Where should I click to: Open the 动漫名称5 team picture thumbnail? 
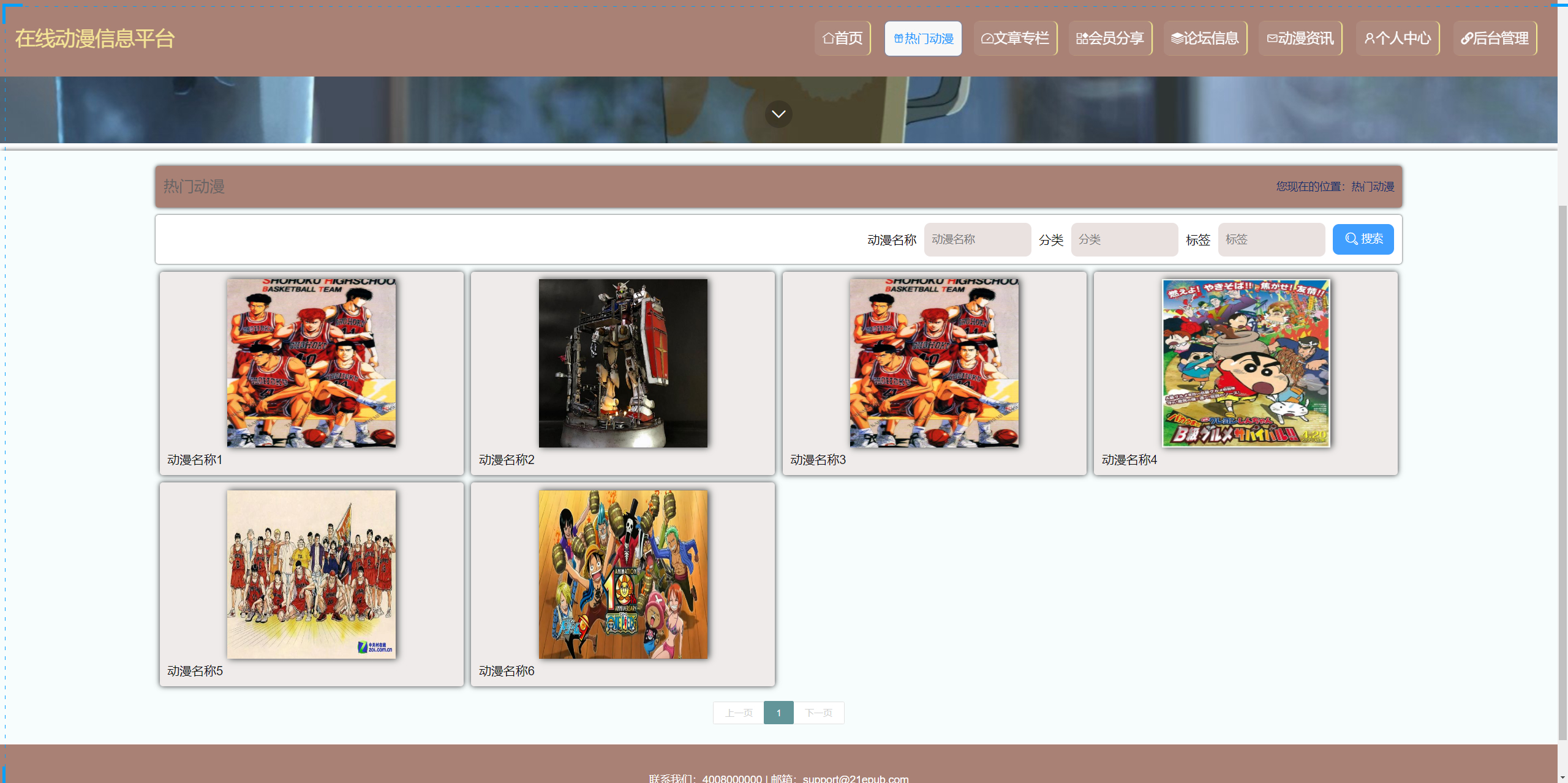pos(311,574)
